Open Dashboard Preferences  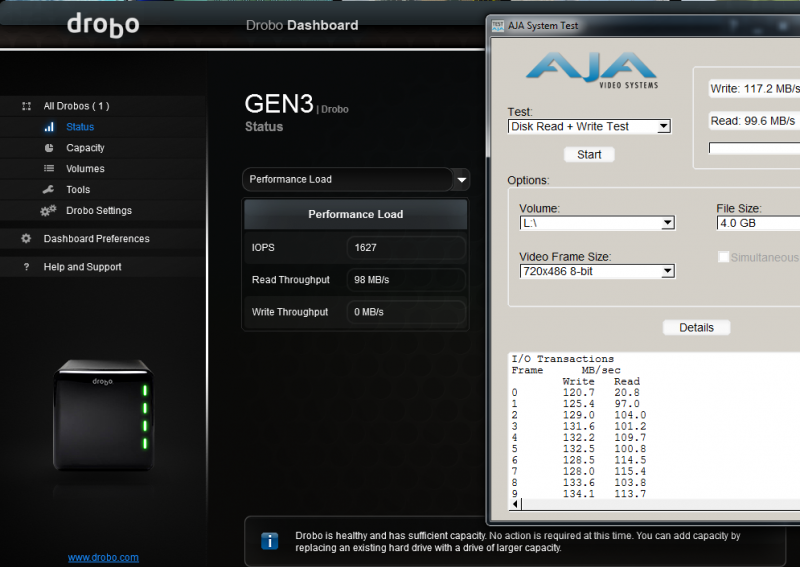pos(96,238)
